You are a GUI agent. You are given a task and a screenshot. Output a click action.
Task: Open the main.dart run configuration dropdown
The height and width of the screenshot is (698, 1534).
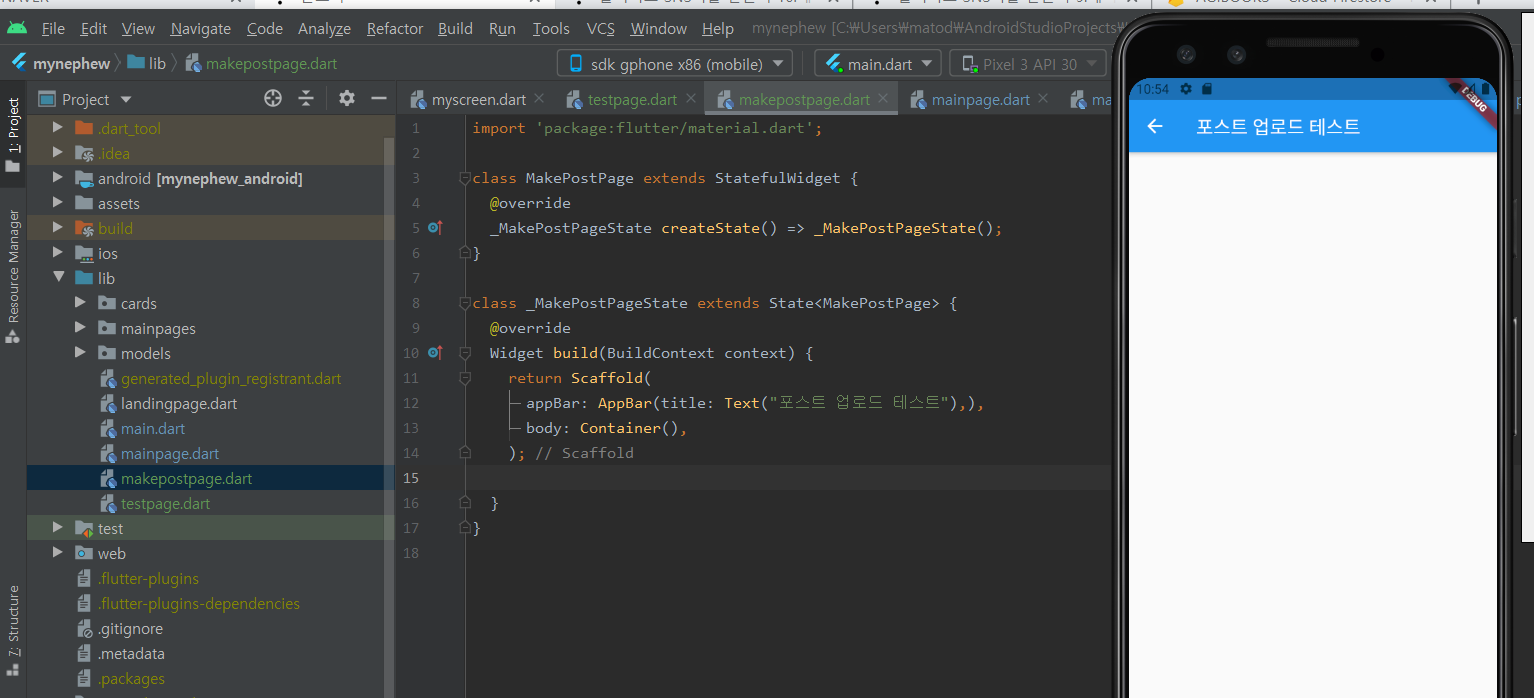[879, 64]
